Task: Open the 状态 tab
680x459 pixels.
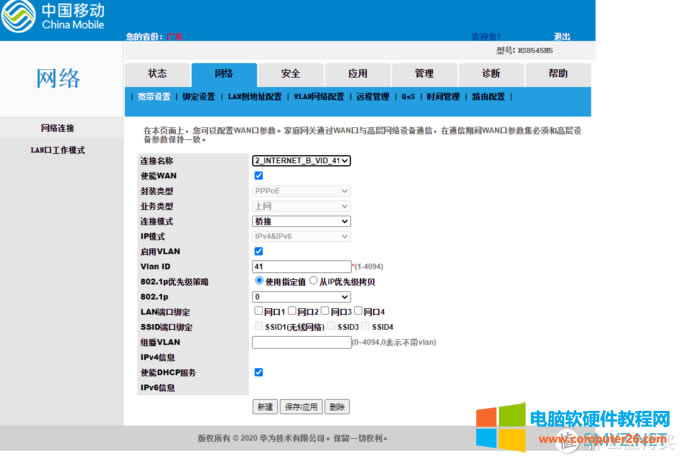Action: click(157, 74)
